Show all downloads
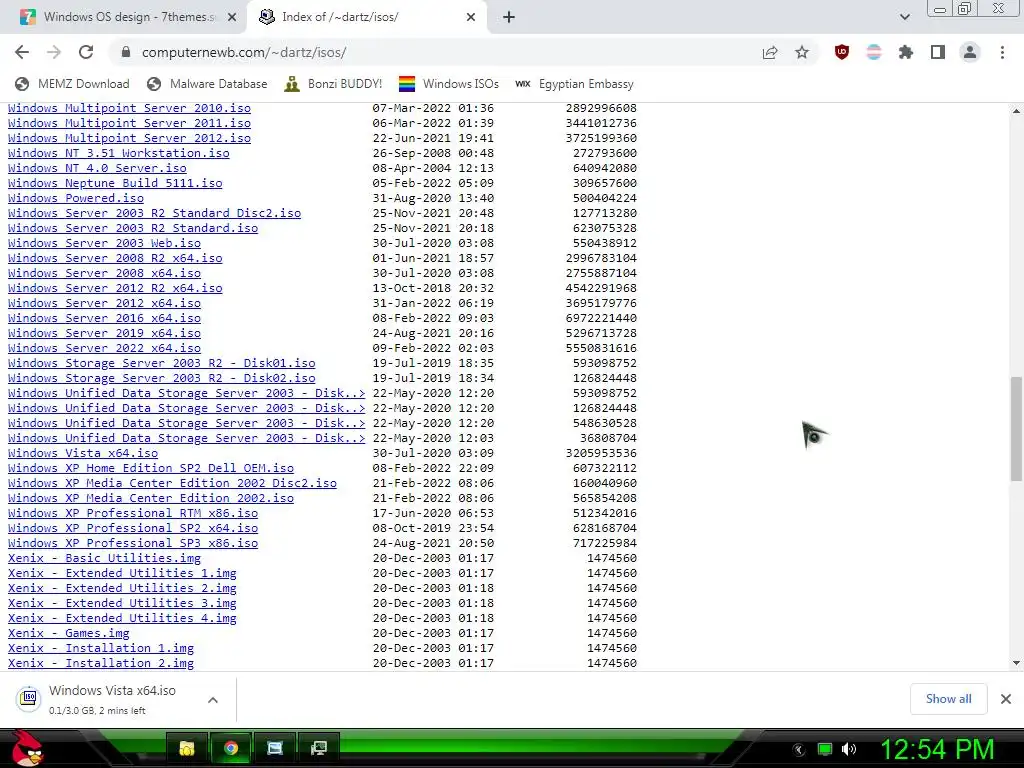The width and height of the screenshot is (1024, 768). coord(948,699)
